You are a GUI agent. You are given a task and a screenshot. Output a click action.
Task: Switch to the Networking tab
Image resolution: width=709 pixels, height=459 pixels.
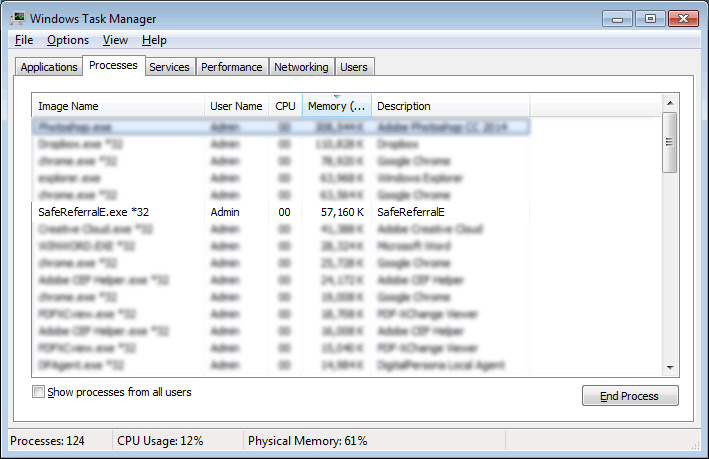(x=301, y=67)
